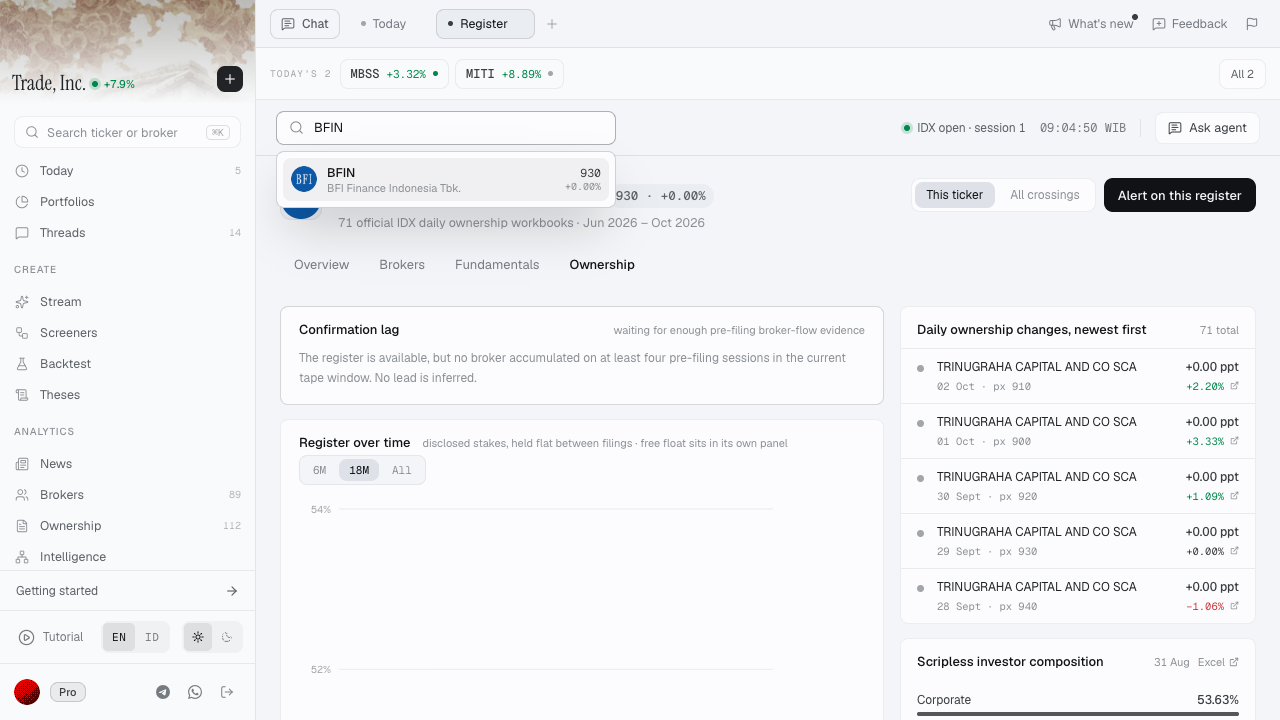Set chart range to 18M
1280x720 pixels.
pos(359,470)
